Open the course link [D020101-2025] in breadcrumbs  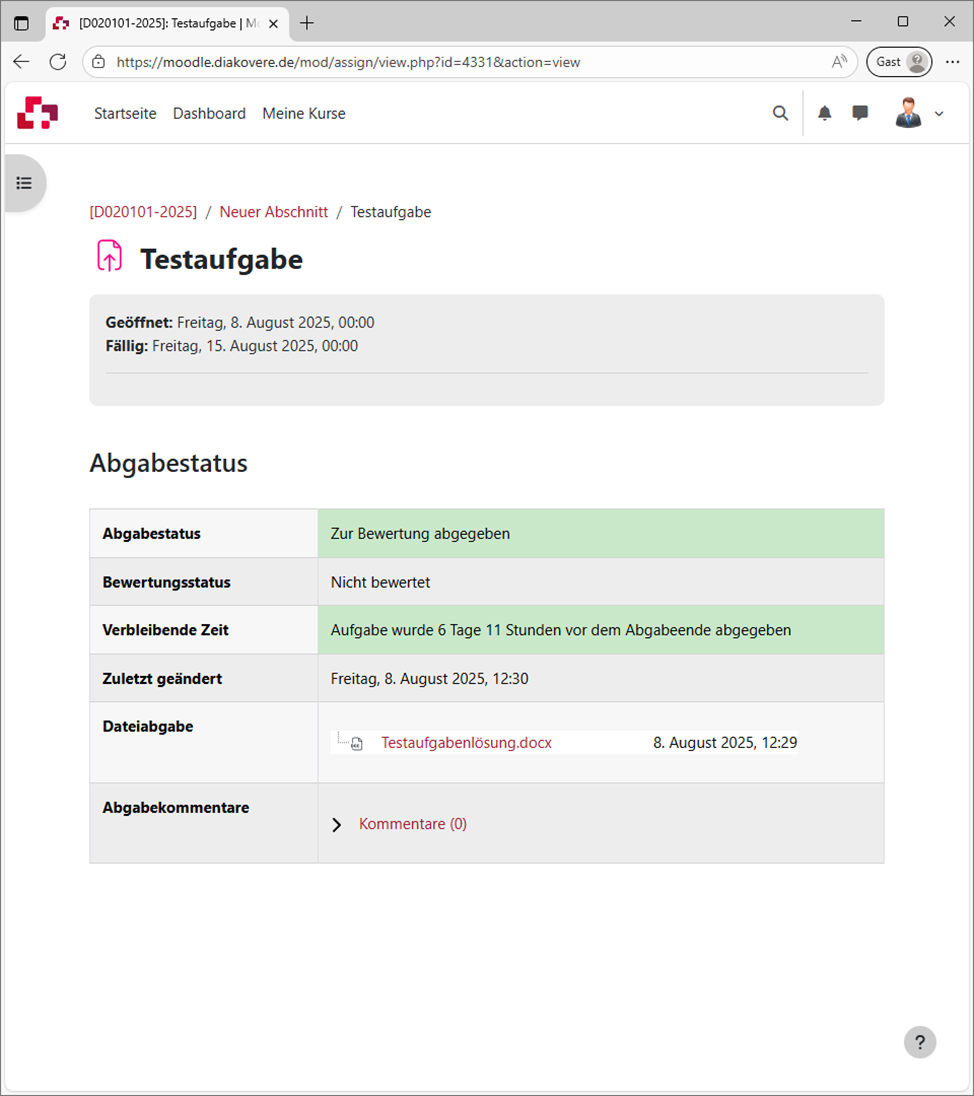(x=143, y=211)
